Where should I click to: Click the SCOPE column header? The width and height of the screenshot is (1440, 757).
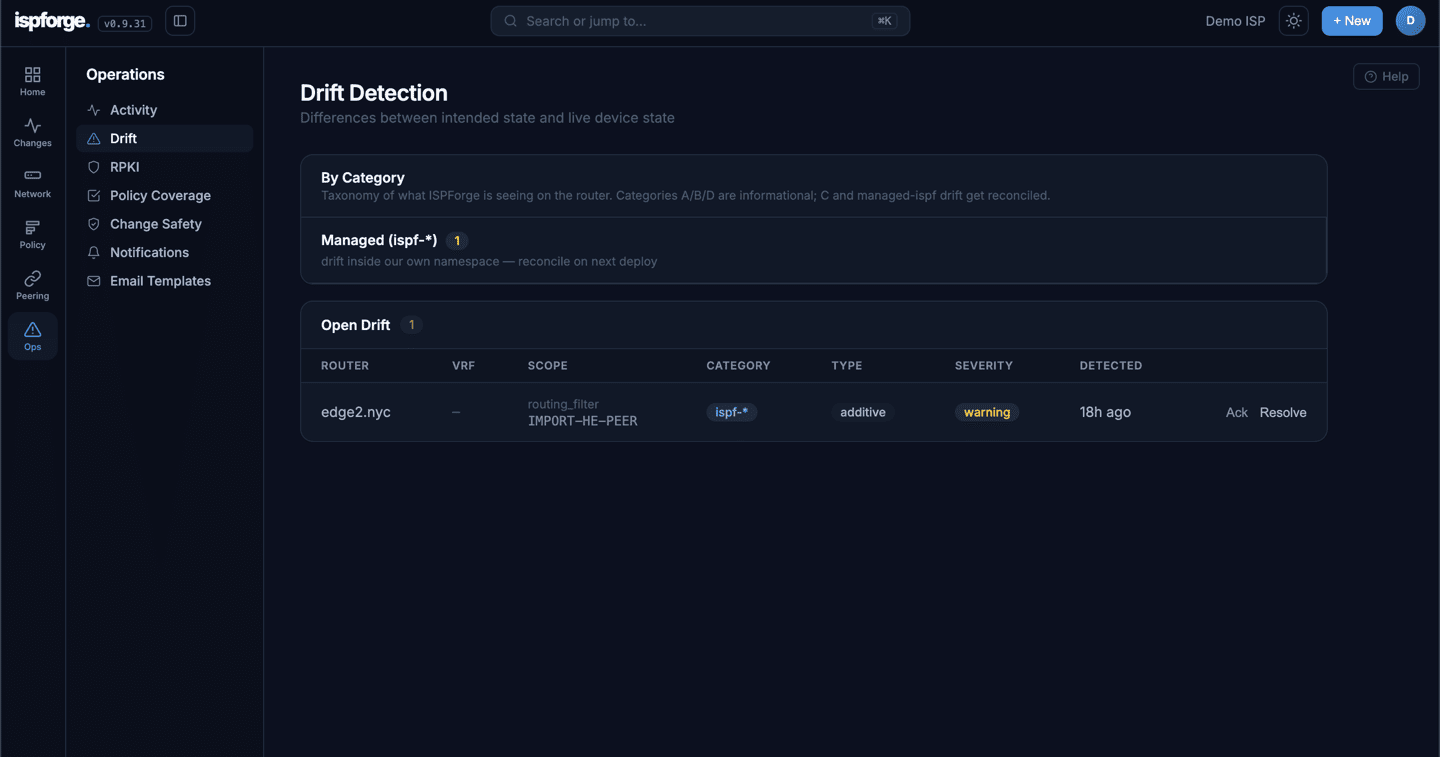tap(548, 366)
